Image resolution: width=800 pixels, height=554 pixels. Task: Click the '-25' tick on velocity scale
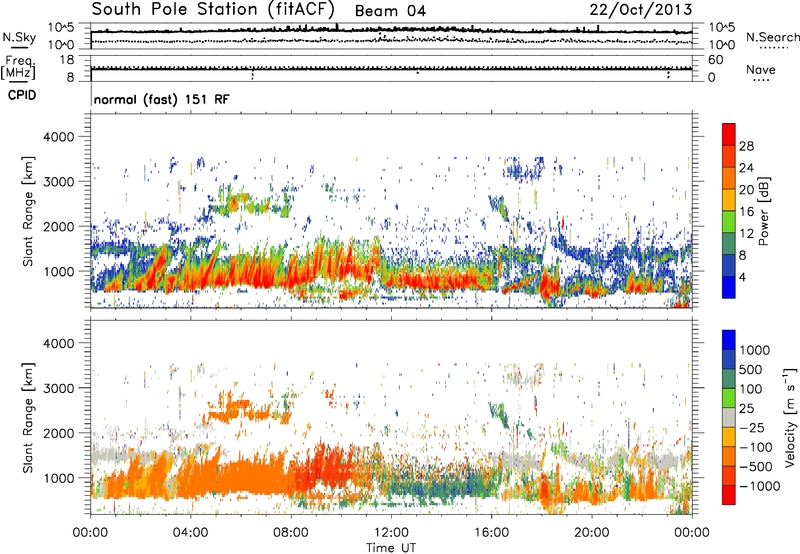[752, 427]
